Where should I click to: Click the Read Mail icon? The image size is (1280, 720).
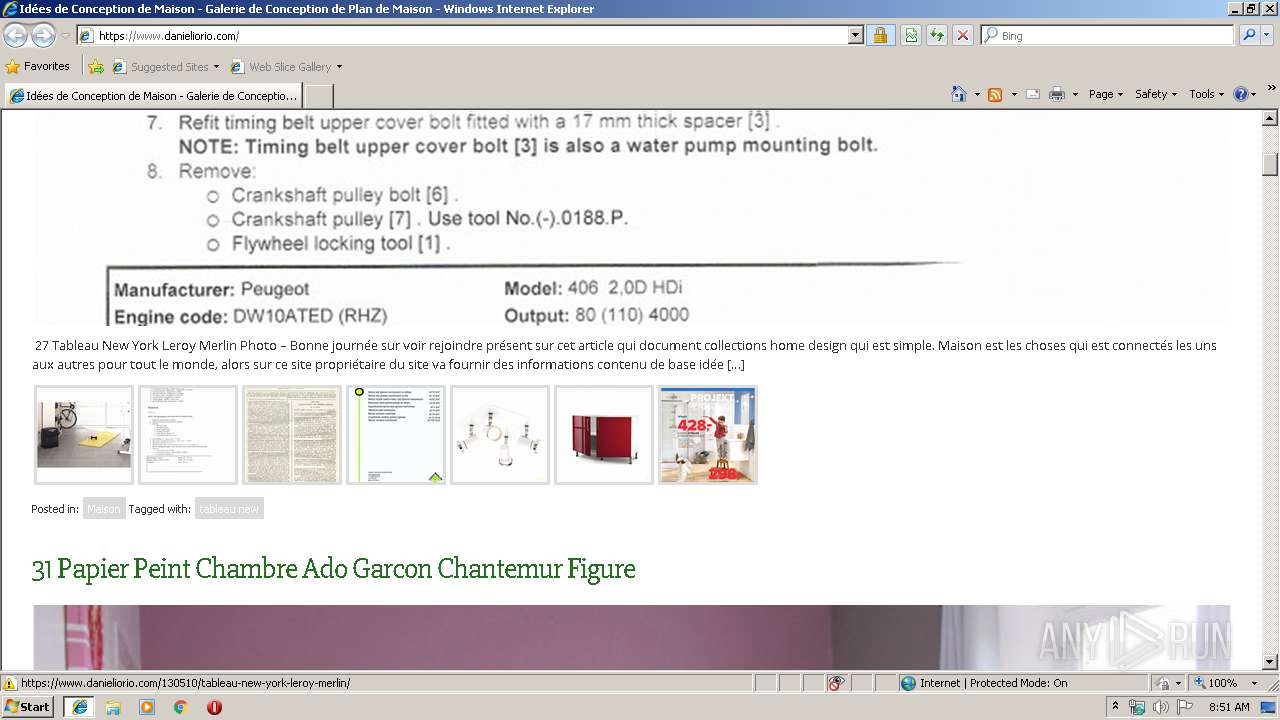pyautogui.click(x=1033, y=94)
